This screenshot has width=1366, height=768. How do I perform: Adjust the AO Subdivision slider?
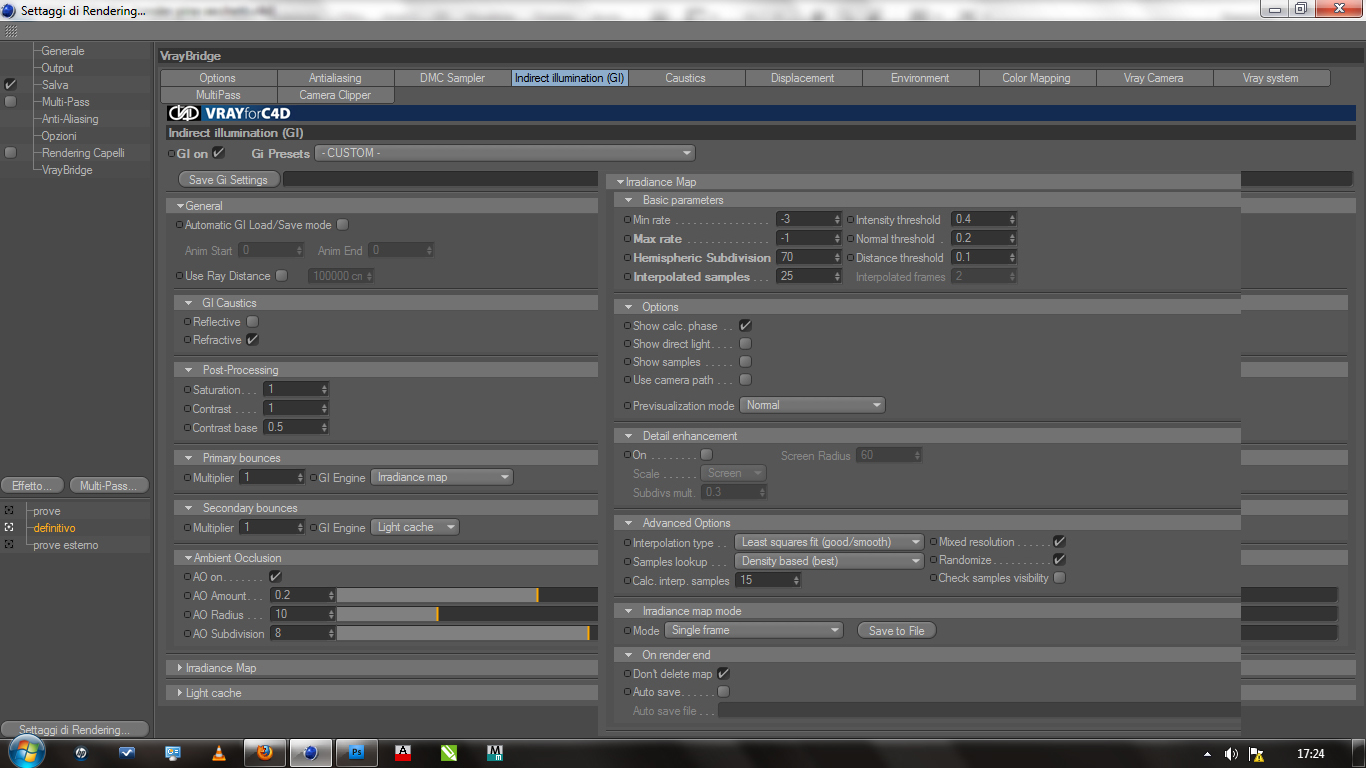(467, 633)
